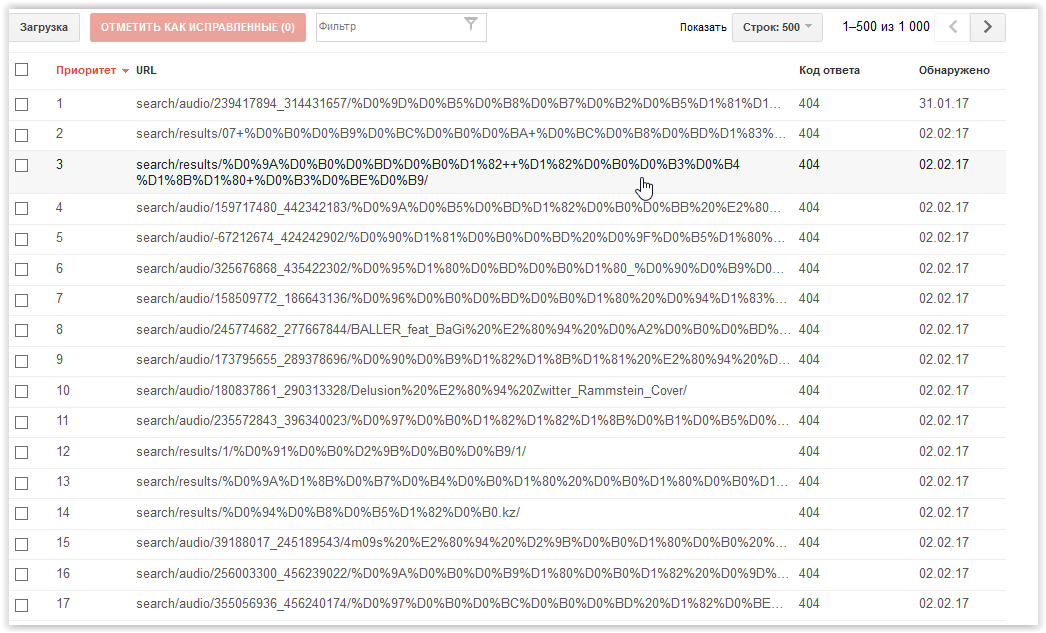
Task: Focus the Фильтр input field
Action: 388,27
